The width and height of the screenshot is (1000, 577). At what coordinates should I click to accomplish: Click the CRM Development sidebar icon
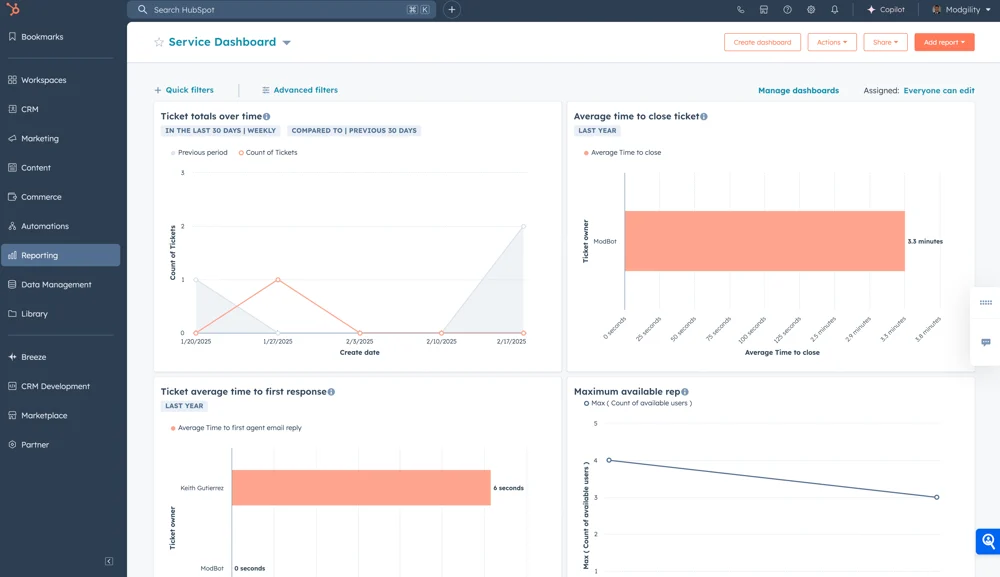[12, 386]
